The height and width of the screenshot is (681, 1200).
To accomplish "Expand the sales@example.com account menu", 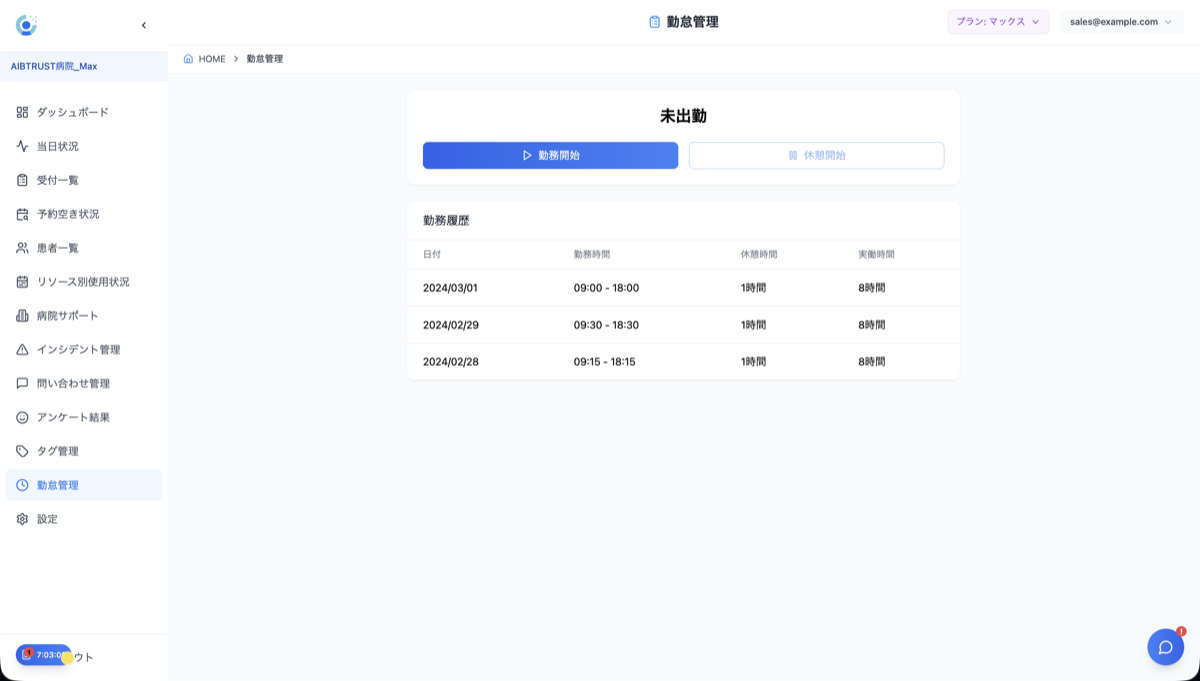I will (x=1120, y=22).
